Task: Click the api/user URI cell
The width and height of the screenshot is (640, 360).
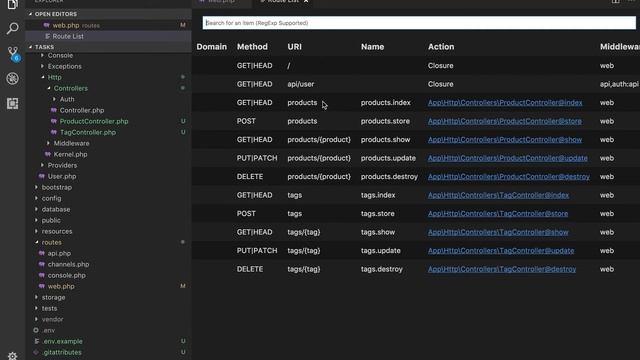Action: 300,84
